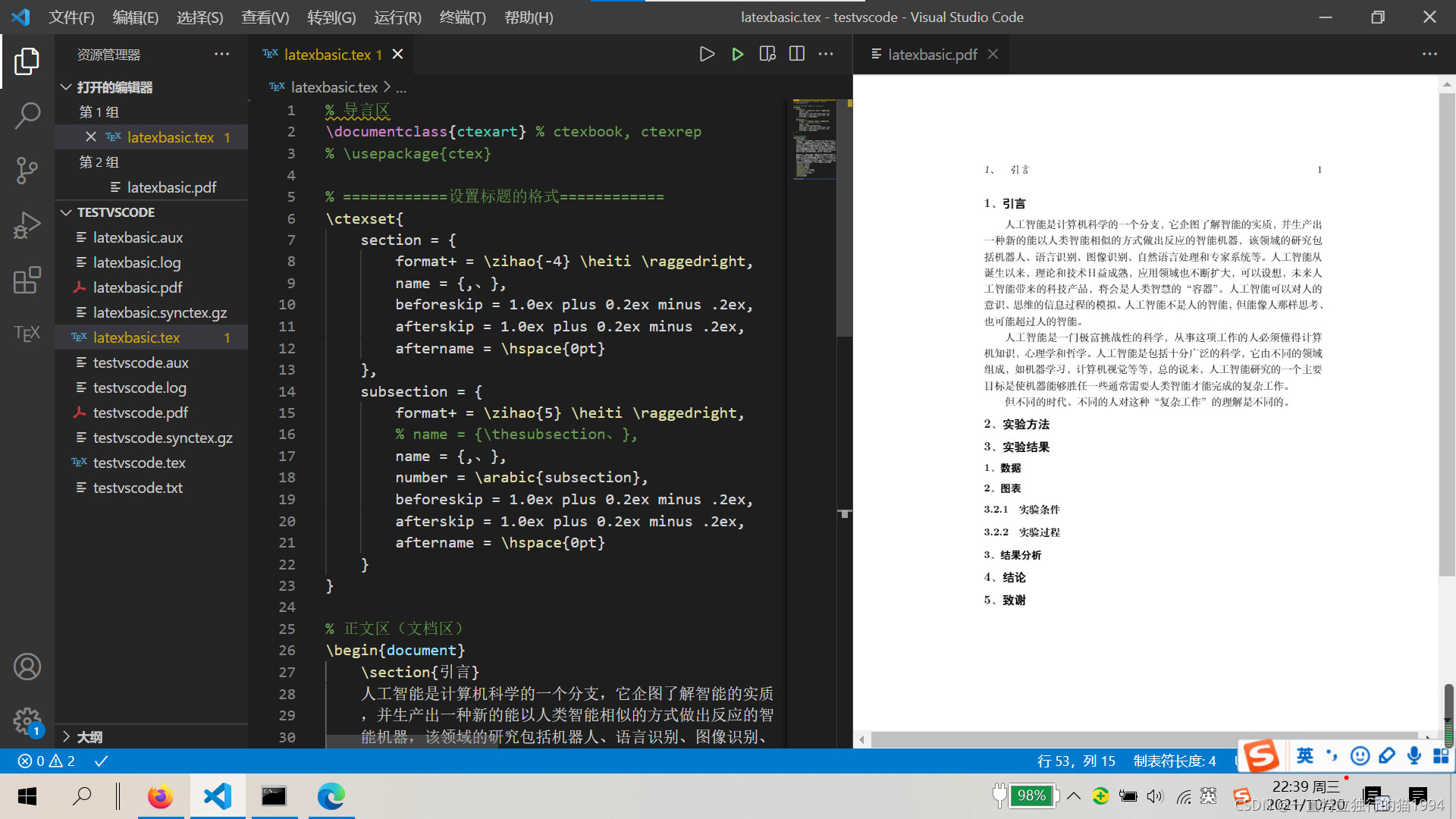The height and width of the screenshot is (819, 1456).
Task: Open the Terminal menu
Action: pyautogui.click(x=463, y=17)
